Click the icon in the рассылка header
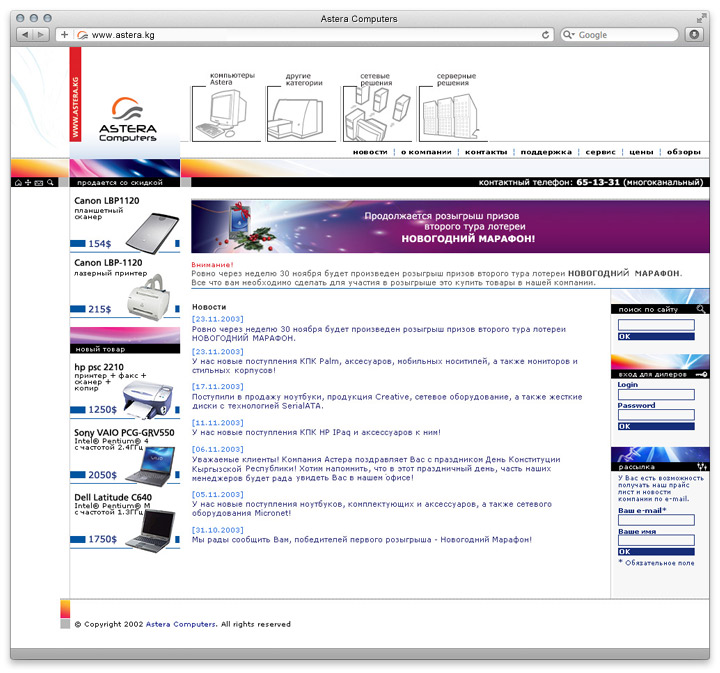The image size is (720, 673). click(x=702, y=466)
